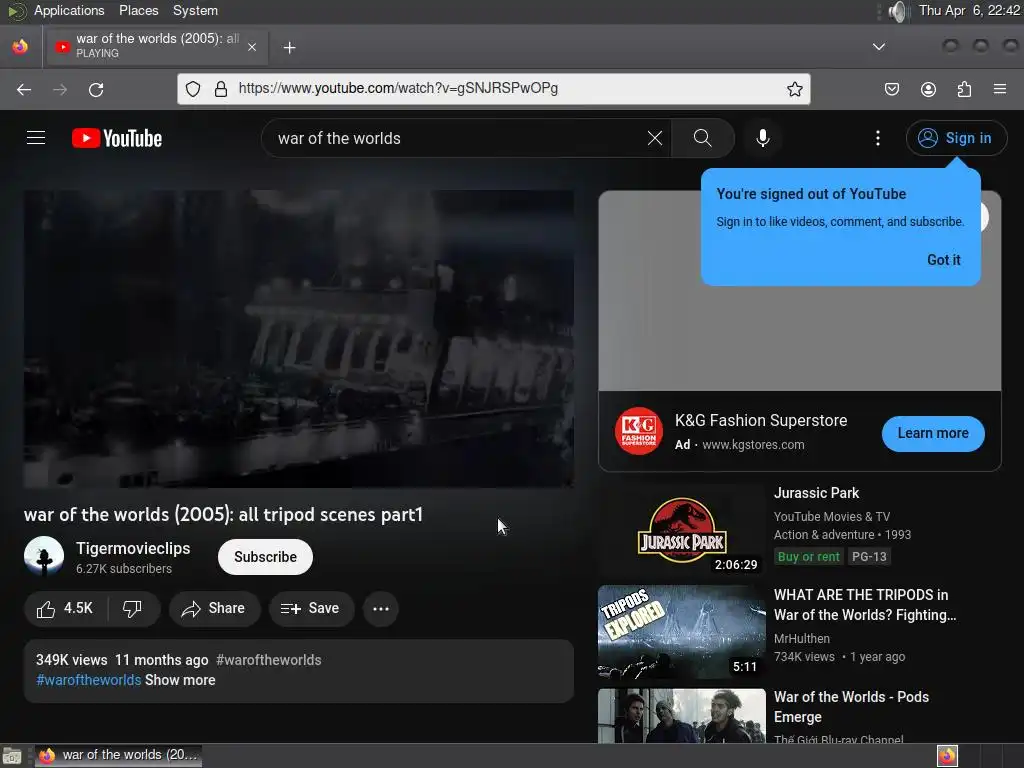Open War of the Worlds Pods Emerge thumbnail
Screen dimensions: 1024x768
click(x=682, y=716)
